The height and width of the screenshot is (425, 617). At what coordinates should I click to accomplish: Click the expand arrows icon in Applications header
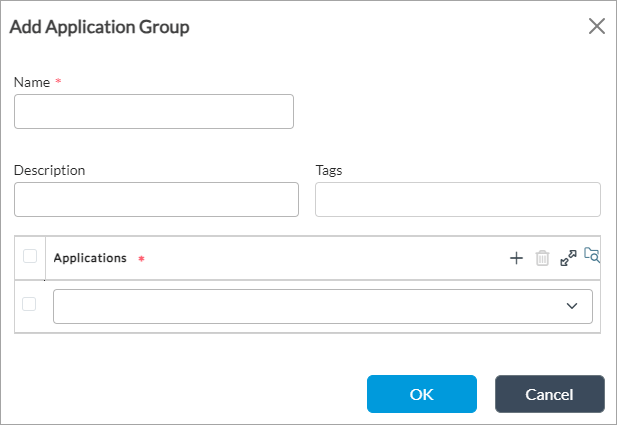(x=568, y=258)
